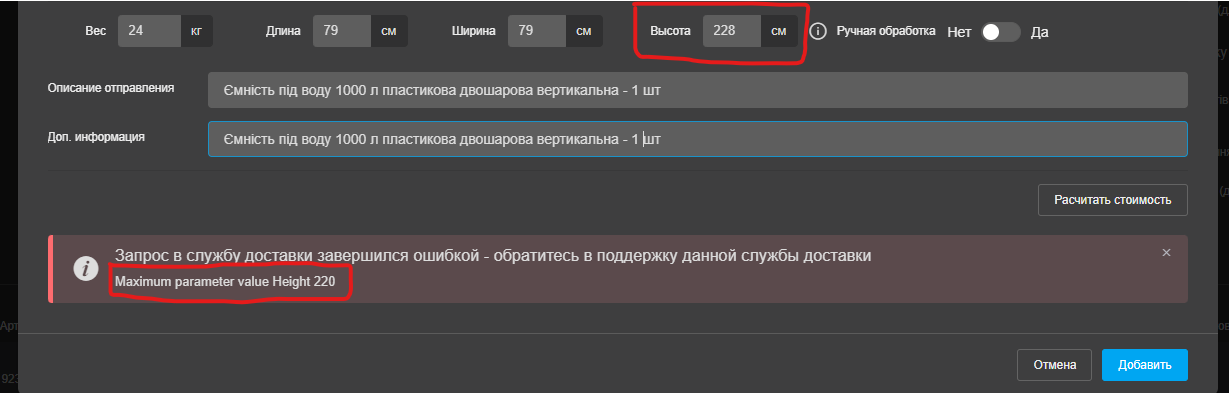Click the Ширина width input field

(538, 31)
